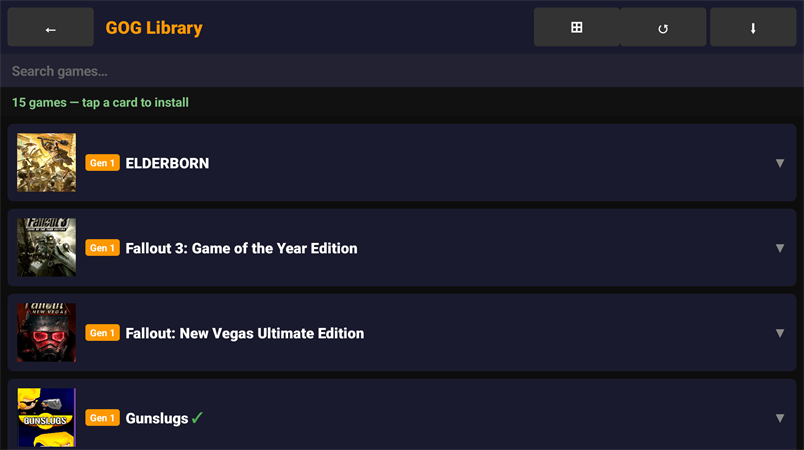Click the Gunslugs installed checkmark
804x450 pixels.
click(197, 418)
